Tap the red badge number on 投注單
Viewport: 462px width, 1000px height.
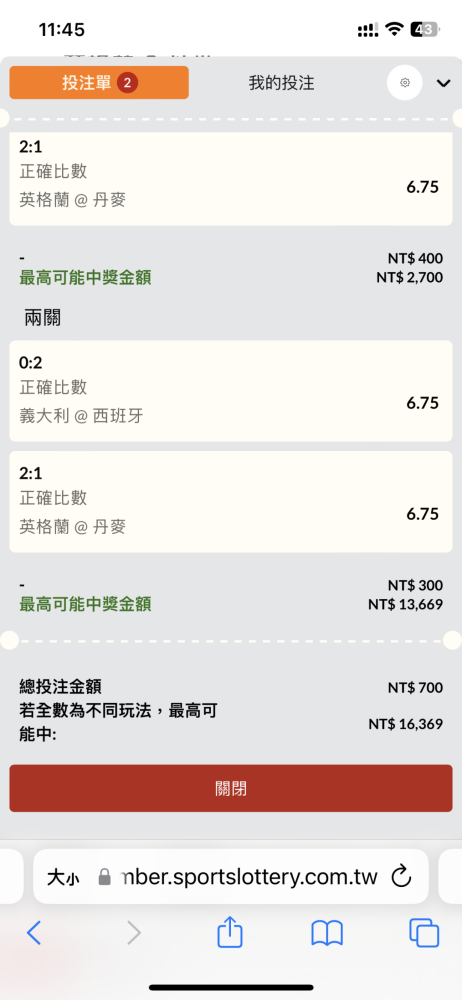coord(128,82)
